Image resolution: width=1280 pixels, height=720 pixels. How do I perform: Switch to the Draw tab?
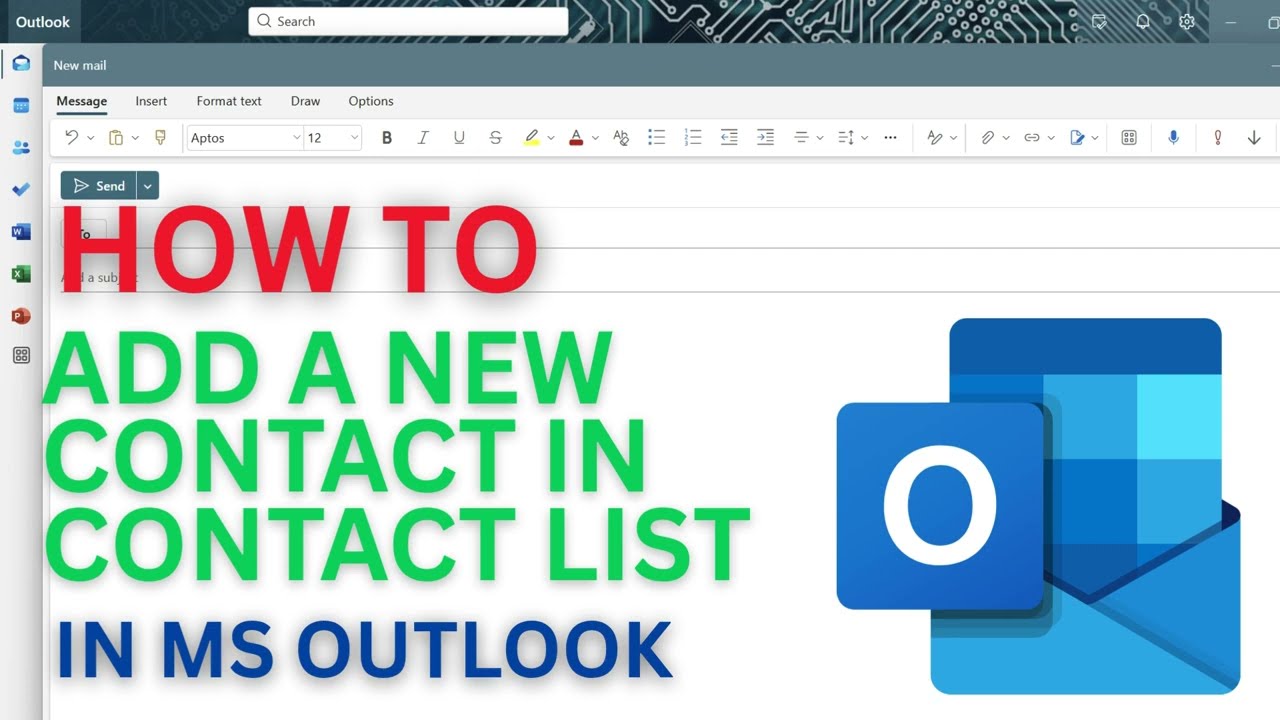(x=305, y=101)
